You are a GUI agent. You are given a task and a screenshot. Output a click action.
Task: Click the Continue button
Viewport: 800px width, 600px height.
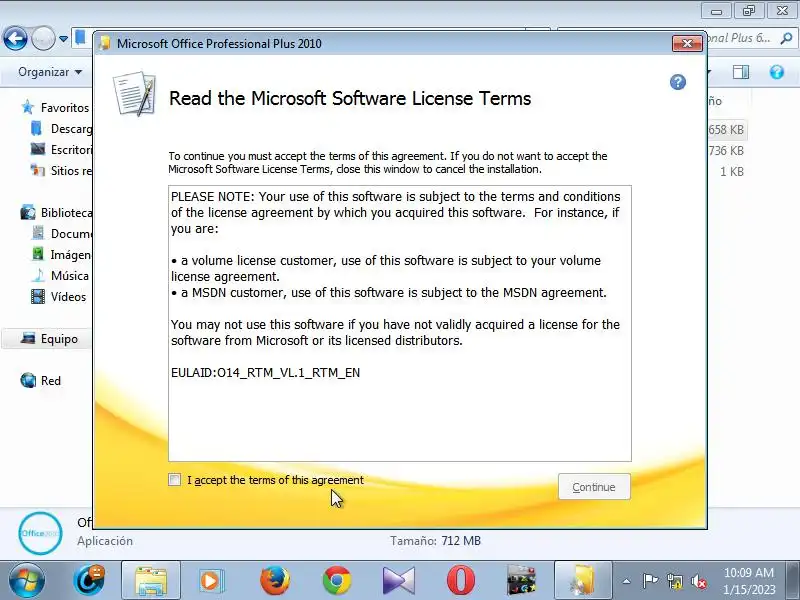(x=594, y=487)
